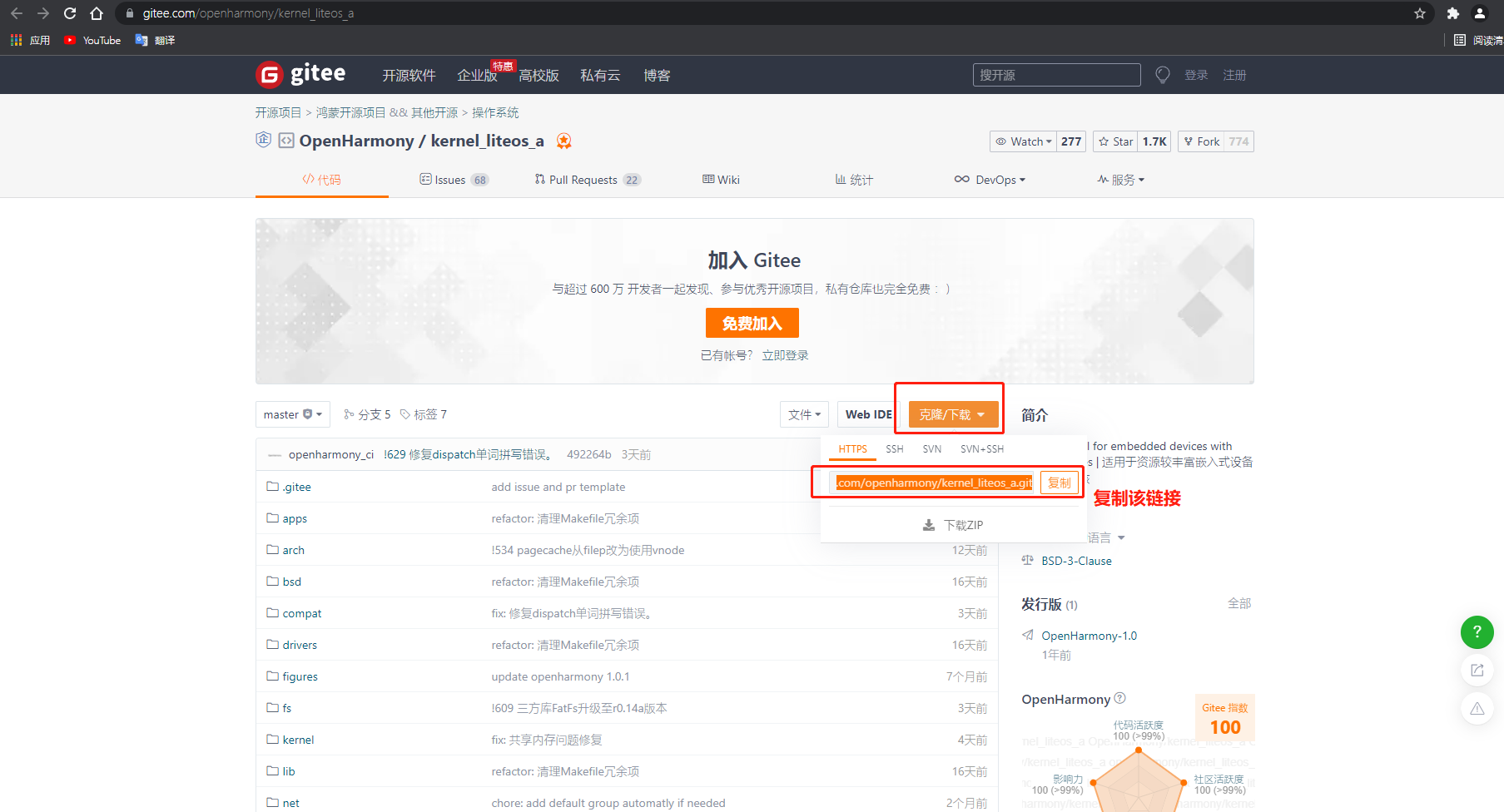Click the info icon next to OpenHarmony
The width and height of the screenshot is (1504, 812).
pos(1119,698)
